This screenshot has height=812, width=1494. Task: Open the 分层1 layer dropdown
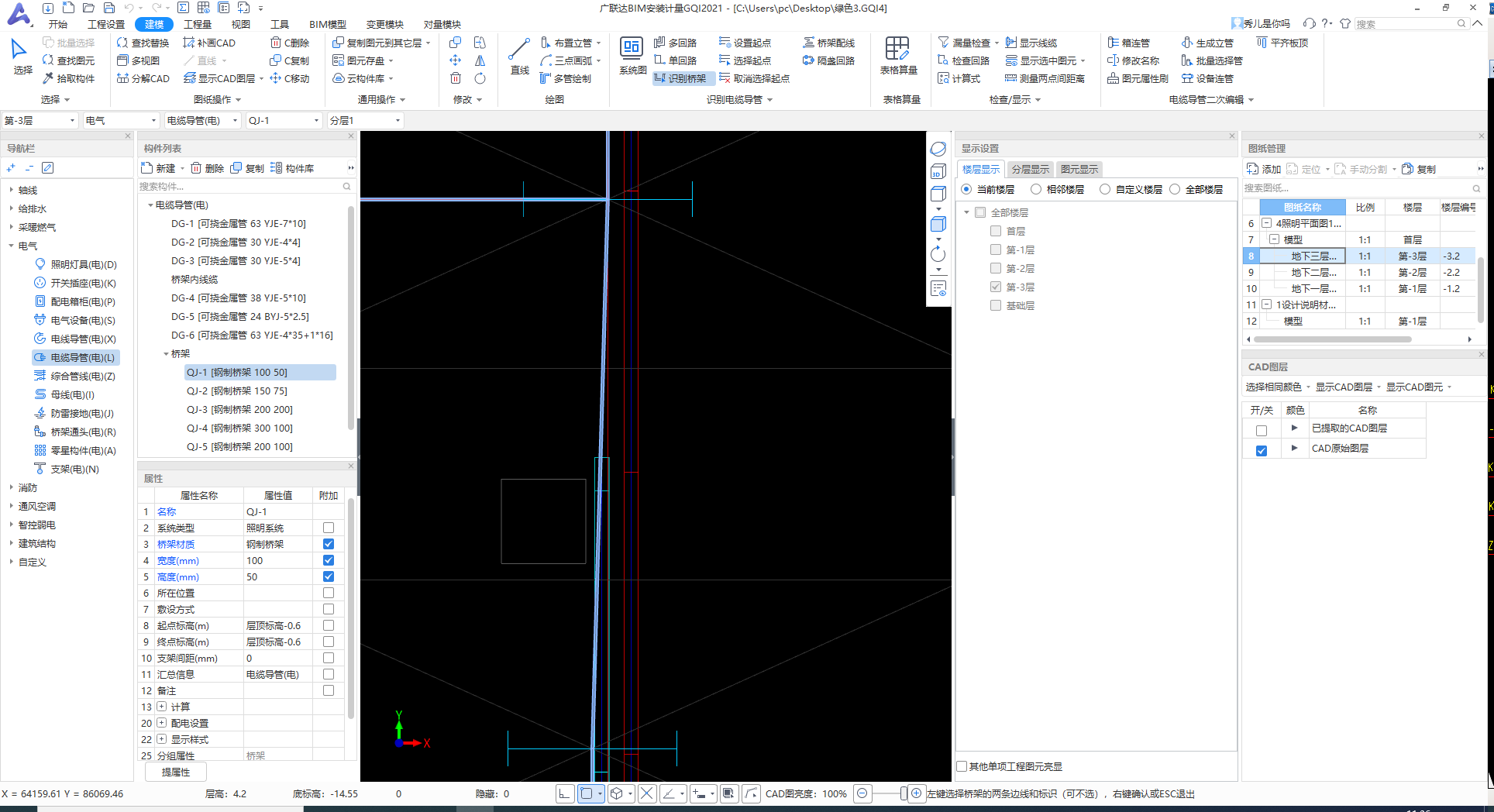click(x=365, y=120)
